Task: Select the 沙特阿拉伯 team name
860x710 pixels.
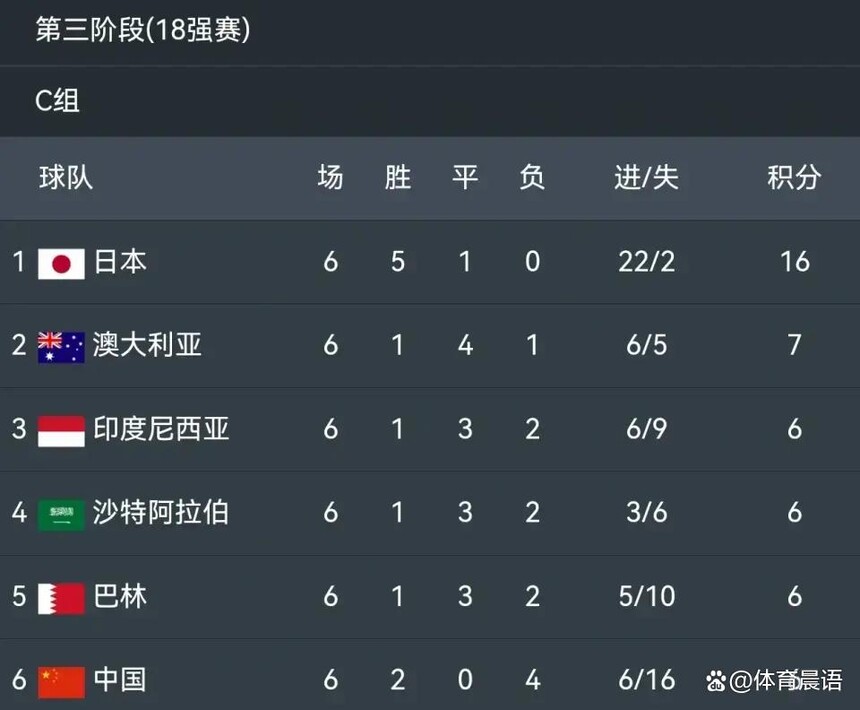Action: point(161,512)
